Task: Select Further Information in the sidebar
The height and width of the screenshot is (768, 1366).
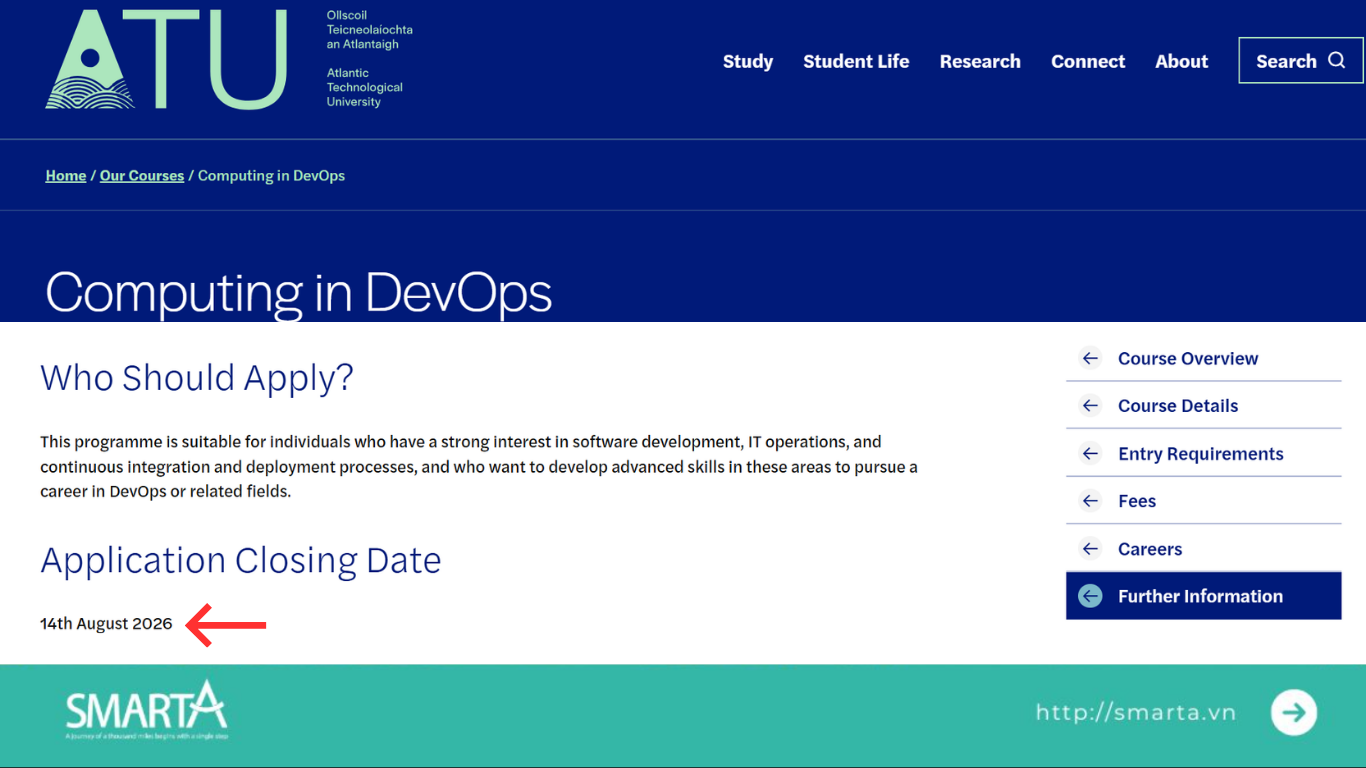Action: click(1200, 595)
